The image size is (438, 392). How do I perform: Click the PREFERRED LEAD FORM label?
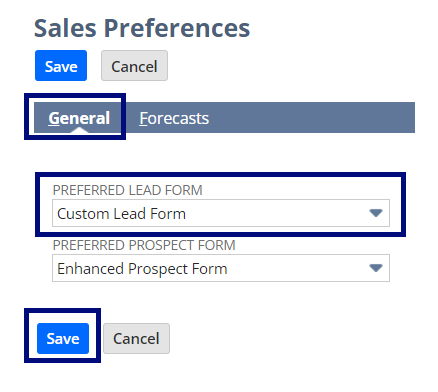(128, 190)
